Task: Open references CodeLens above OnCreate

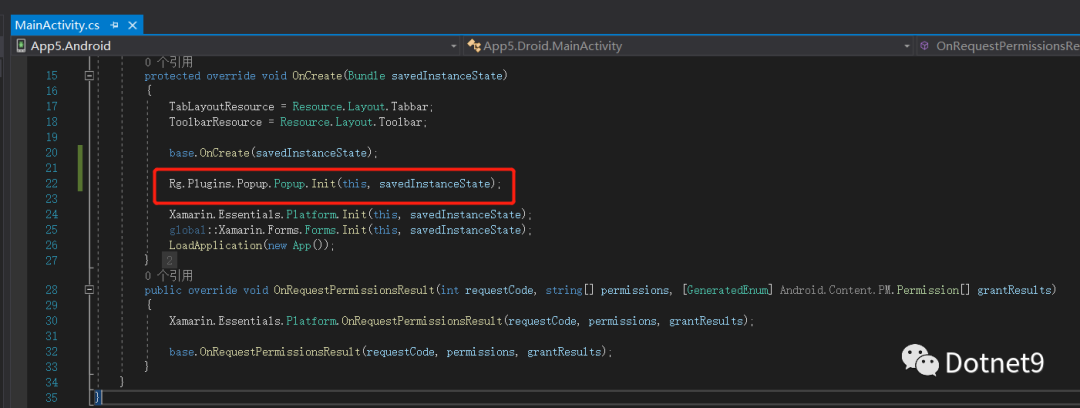Action: point(169,62)
